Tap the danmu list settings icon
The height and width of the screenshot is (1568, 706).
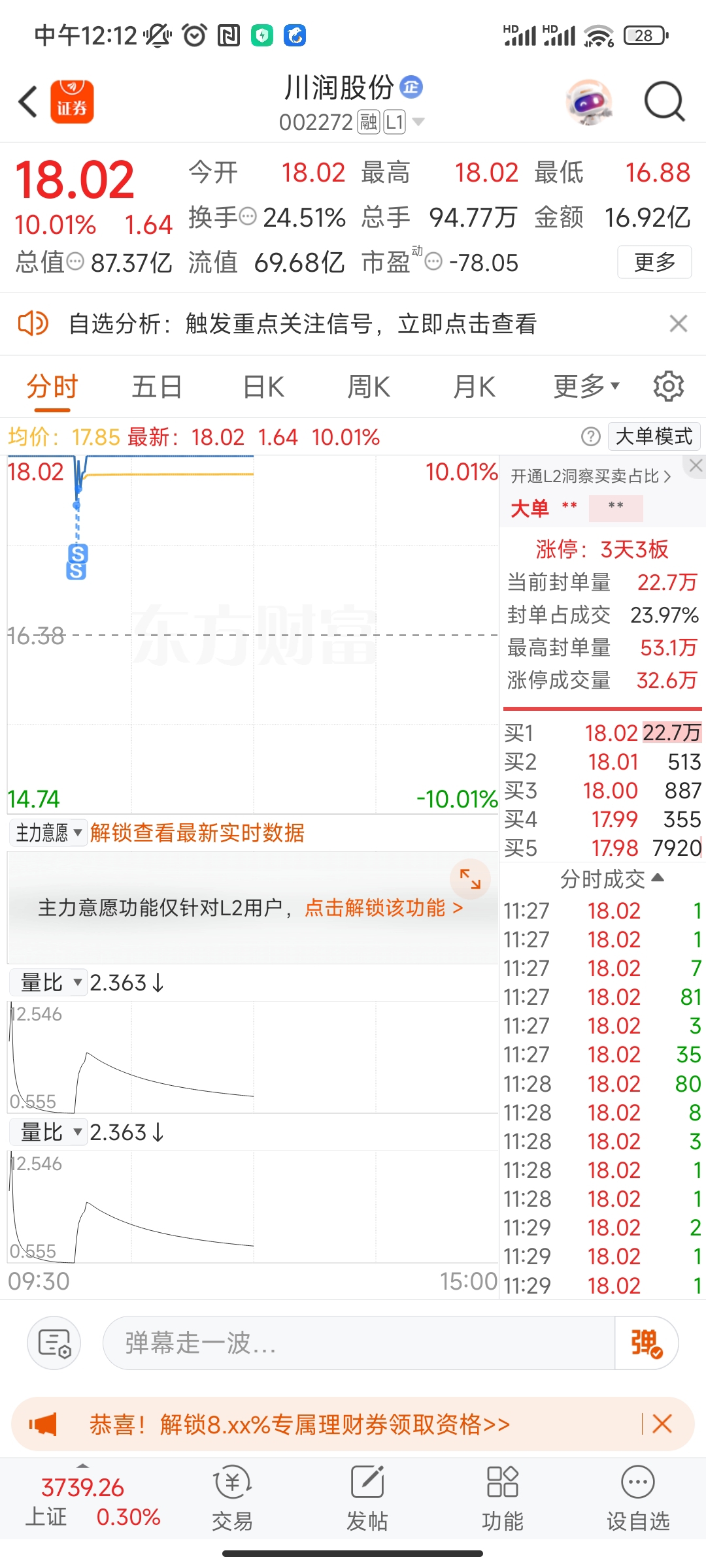54,1343
